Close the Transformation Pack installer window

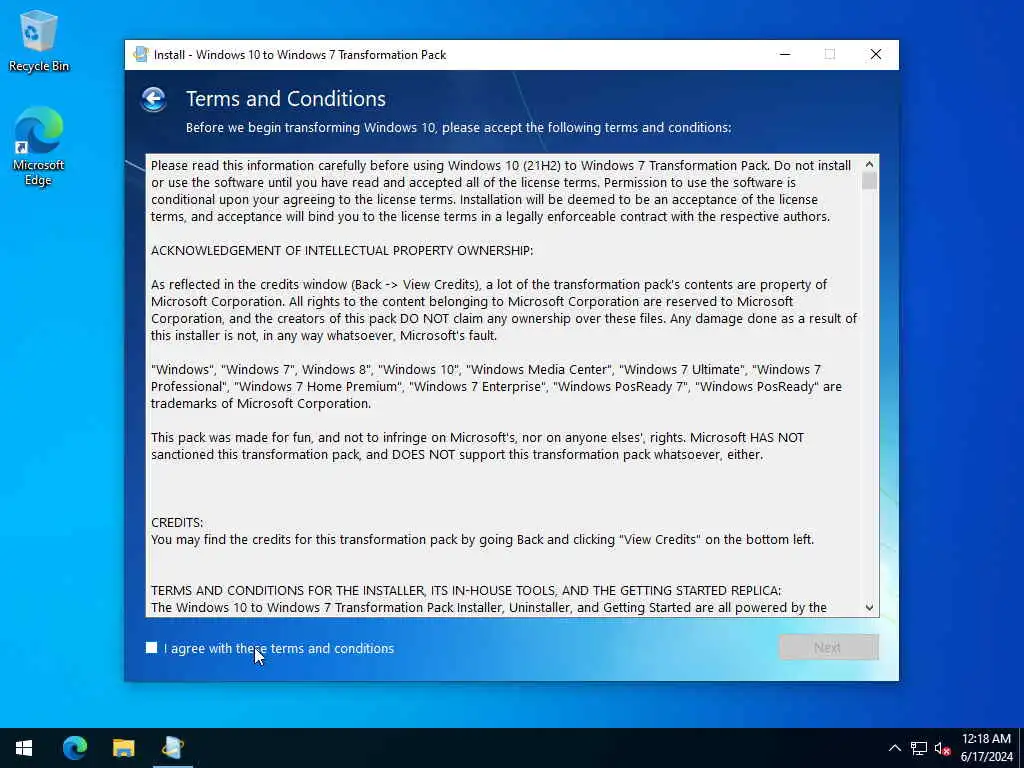876,54
